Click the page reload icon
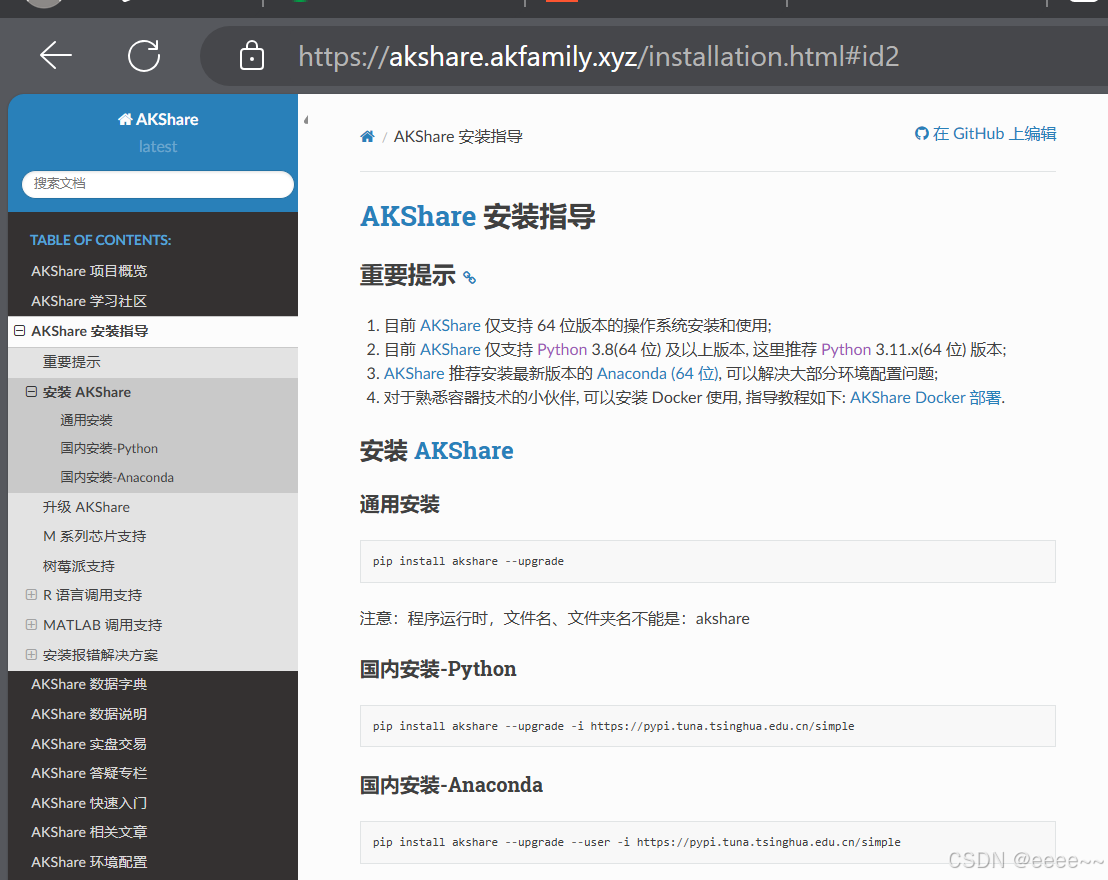This screenshot has height=880, width=1108. (144, 56)
